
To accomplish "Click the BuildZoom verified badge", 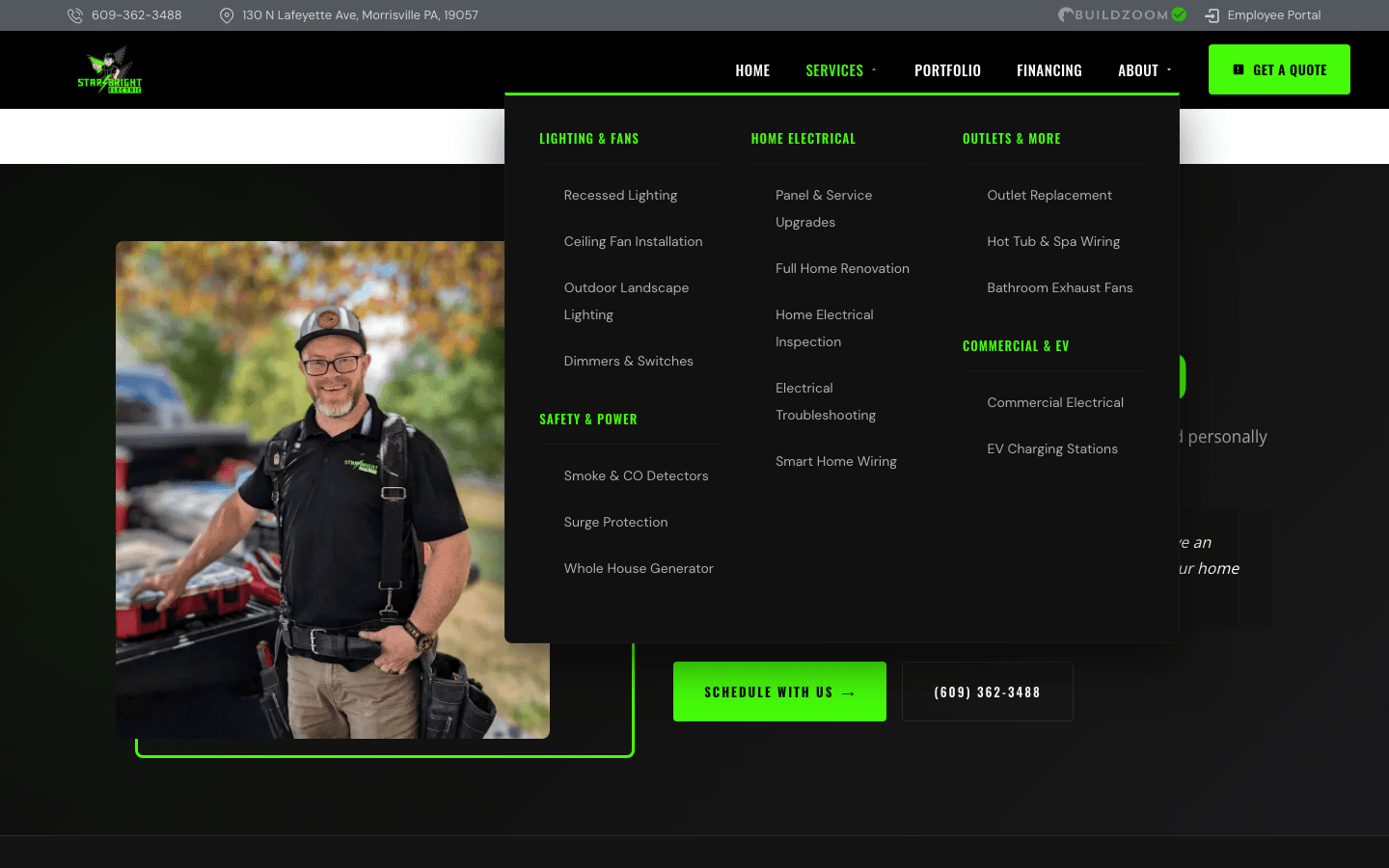I will coord(1122,14).
